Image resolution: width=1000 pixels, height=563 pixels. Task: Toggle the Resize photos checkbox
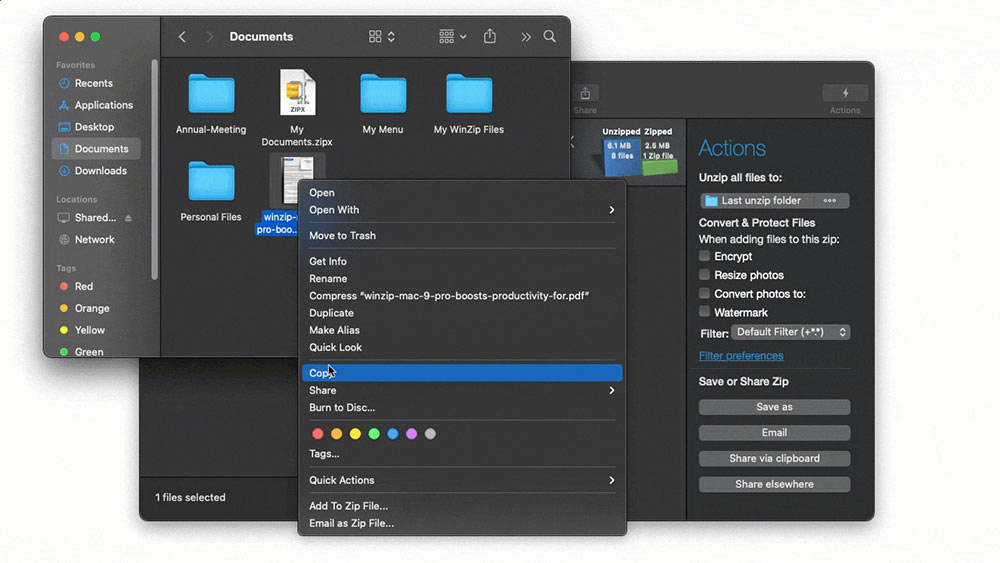(705, 275)
